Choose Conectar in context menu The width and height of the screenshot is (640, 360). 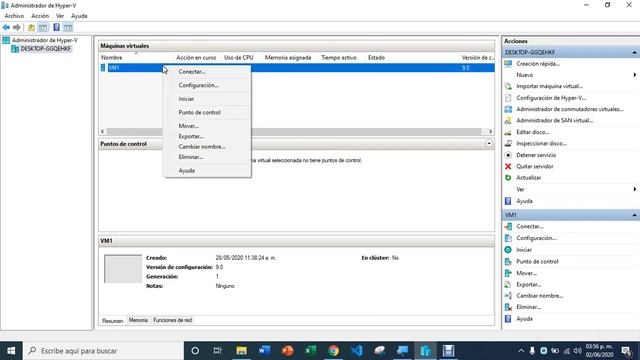tap(207, 71)
